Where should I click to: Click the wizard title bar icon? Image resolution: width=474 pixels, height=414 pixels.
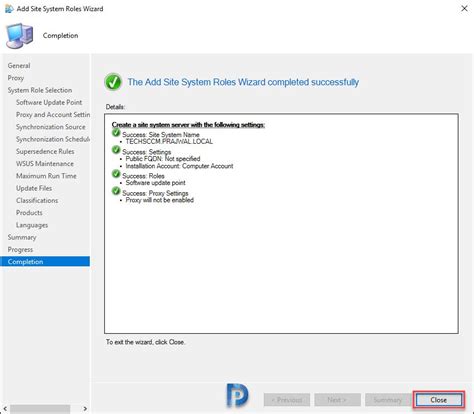click(x=9, y=9)
